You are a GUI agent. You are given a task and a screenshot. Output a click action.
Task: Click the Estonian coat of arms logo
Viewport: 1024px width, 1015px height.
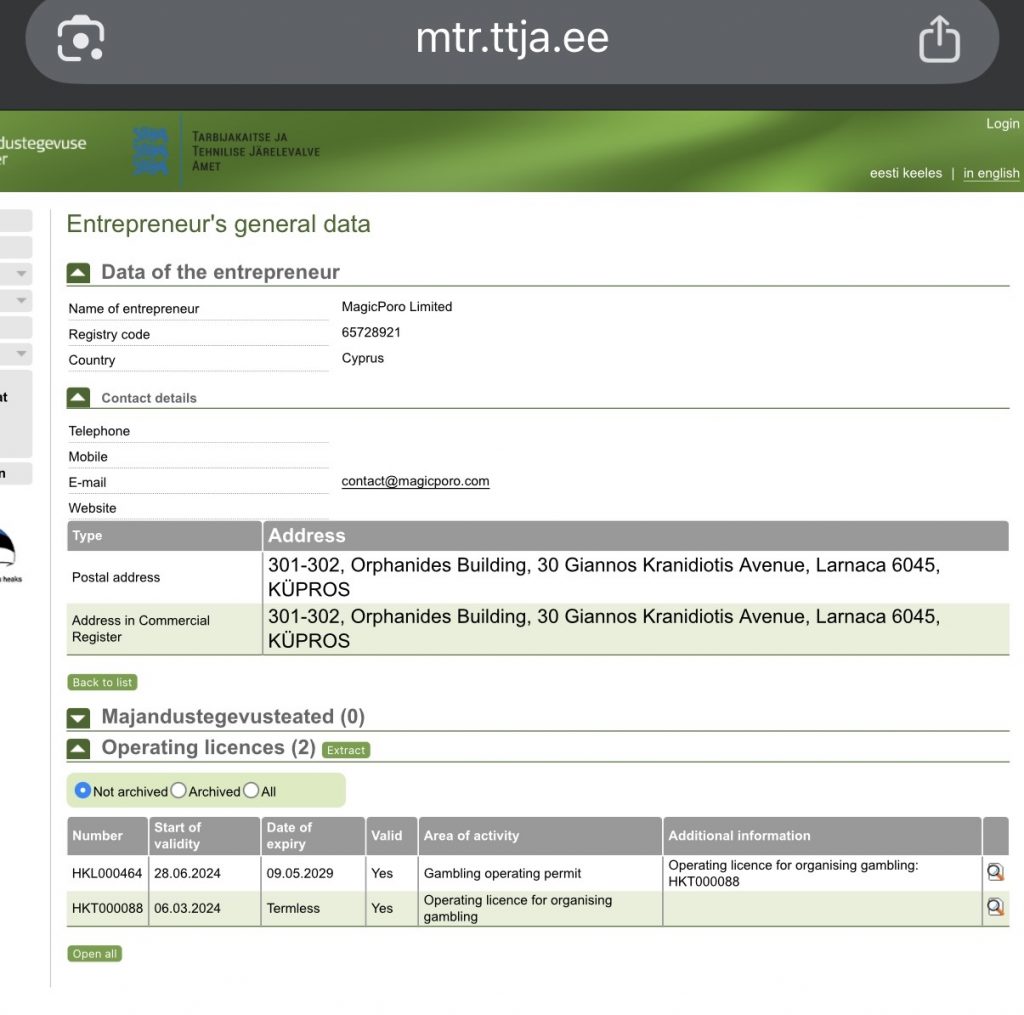click(x=151, y=152)
